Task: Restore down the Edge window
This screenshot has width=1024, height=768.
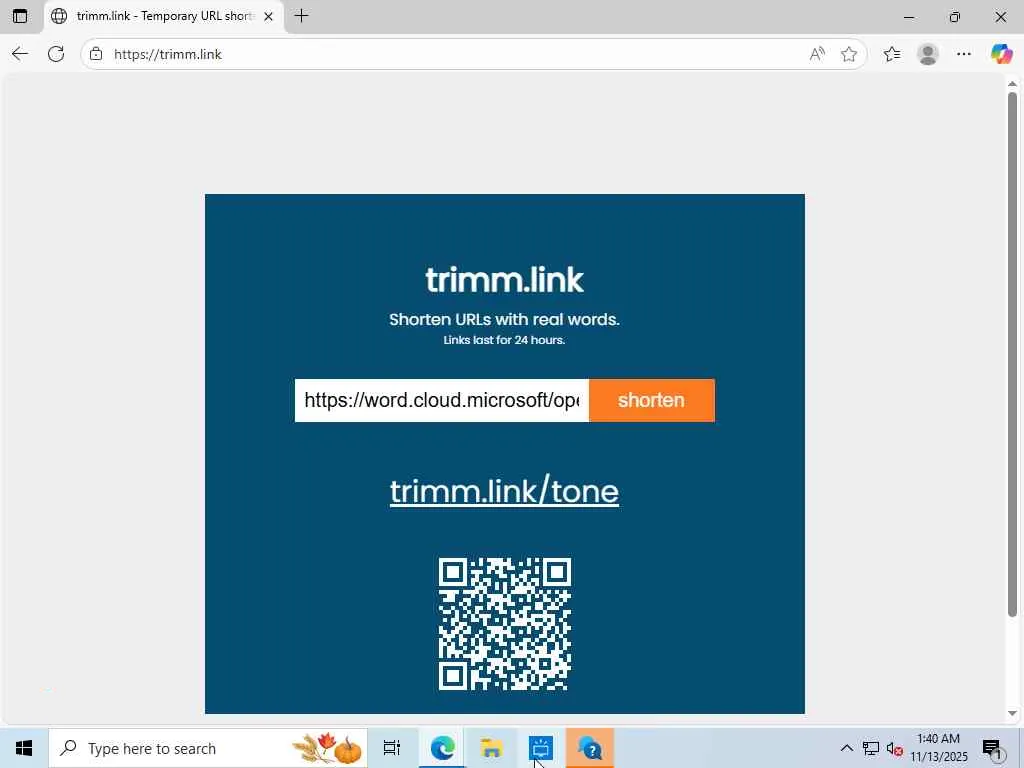Action: tap(955, 17)
